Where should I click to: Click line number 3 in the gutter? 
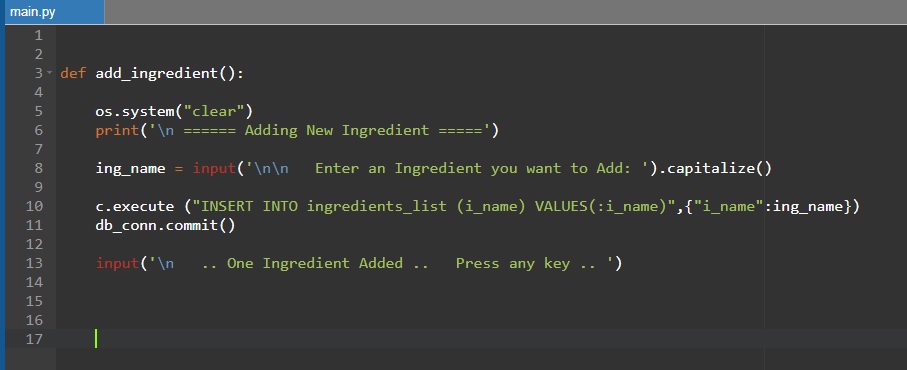coord(38,73)
